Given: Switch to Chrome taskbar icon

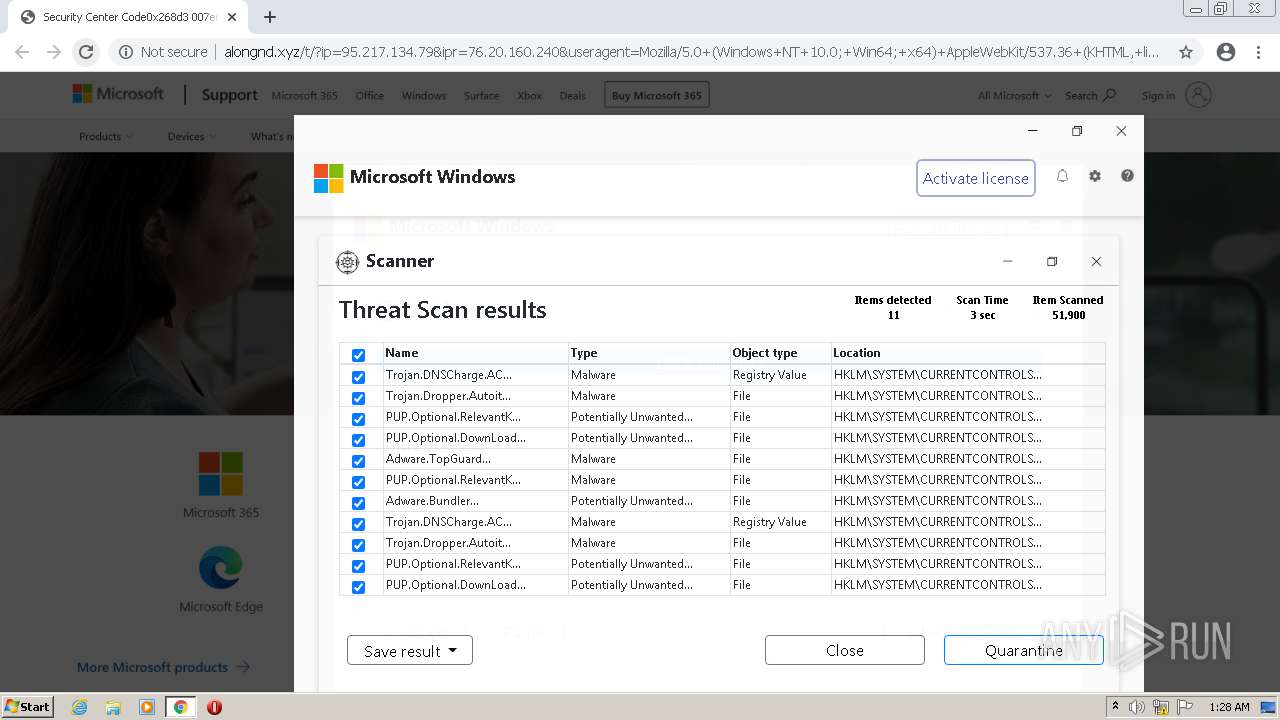Looking at the screenshot, I should pyautogui.click(x=180, y=707).
